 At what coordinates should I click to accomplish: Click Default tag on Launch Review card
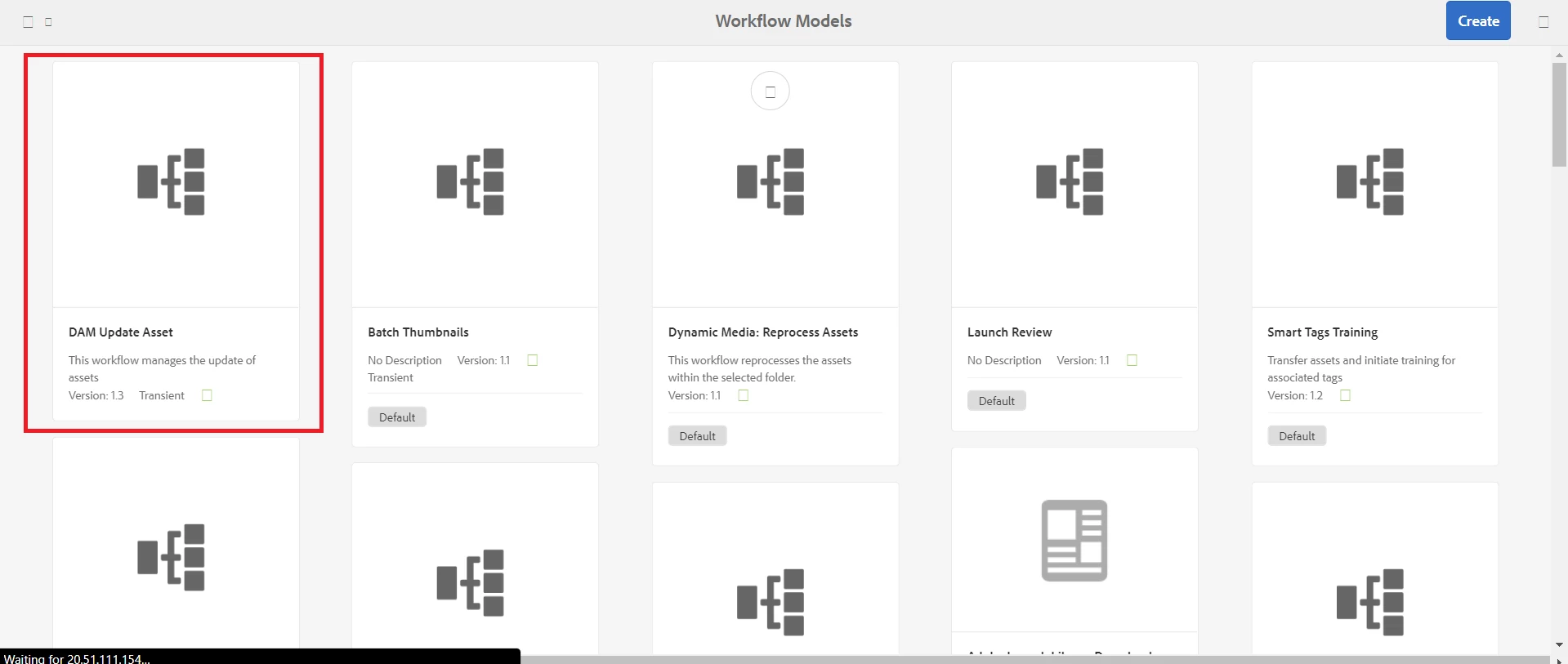[x=997, y=401]
